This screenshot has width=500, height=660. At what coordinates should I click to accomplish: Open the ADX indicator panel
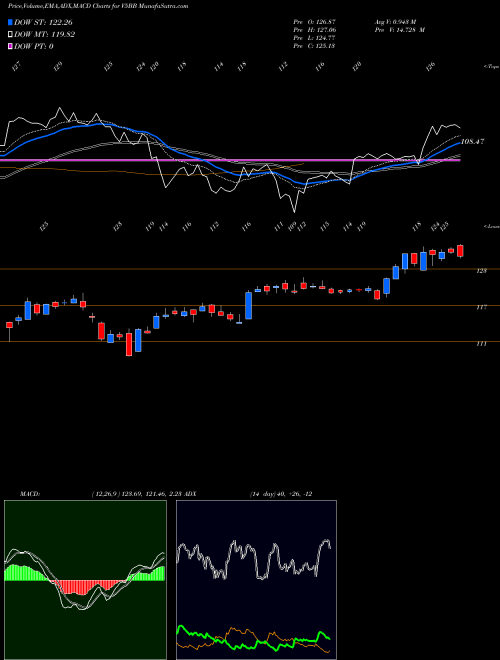click(x=256, y=580)
